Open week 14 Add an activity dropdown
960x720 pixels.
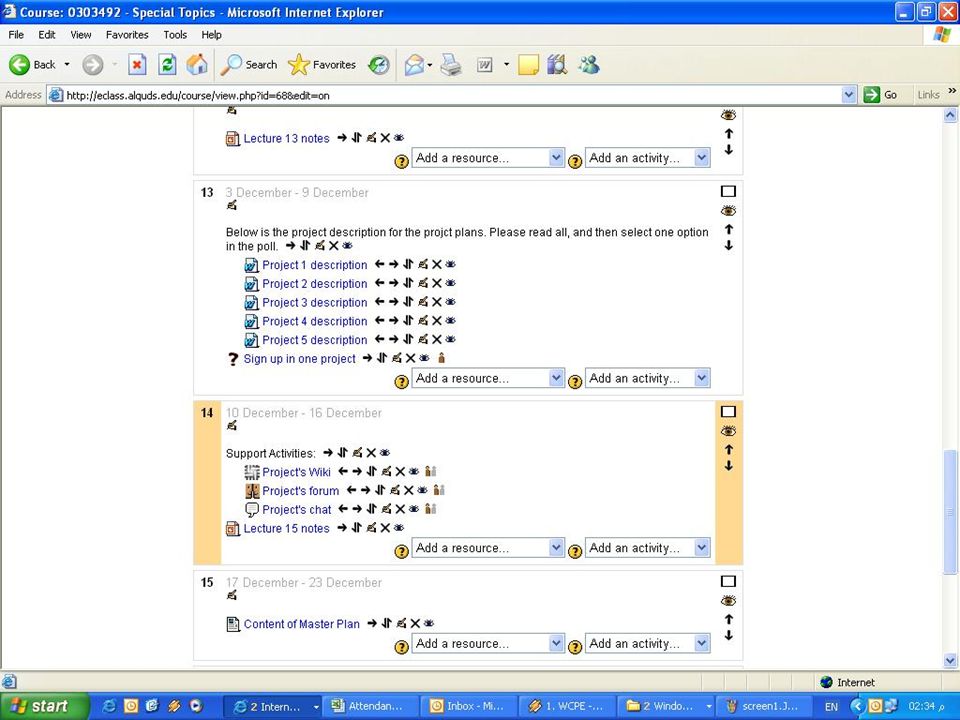647,548
